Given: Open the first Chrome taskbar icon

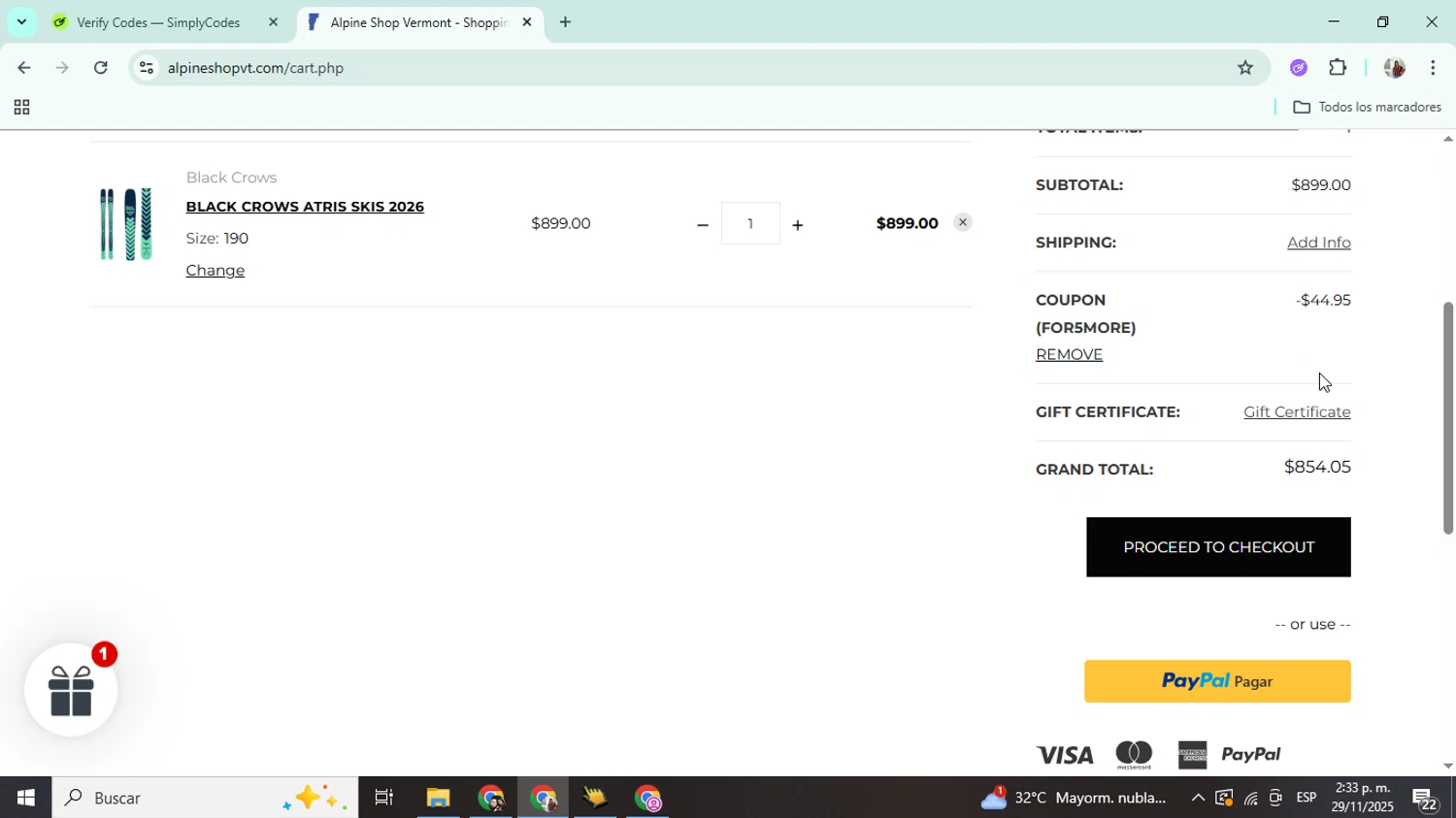Looking at the screenshot, I should point(491,798).
